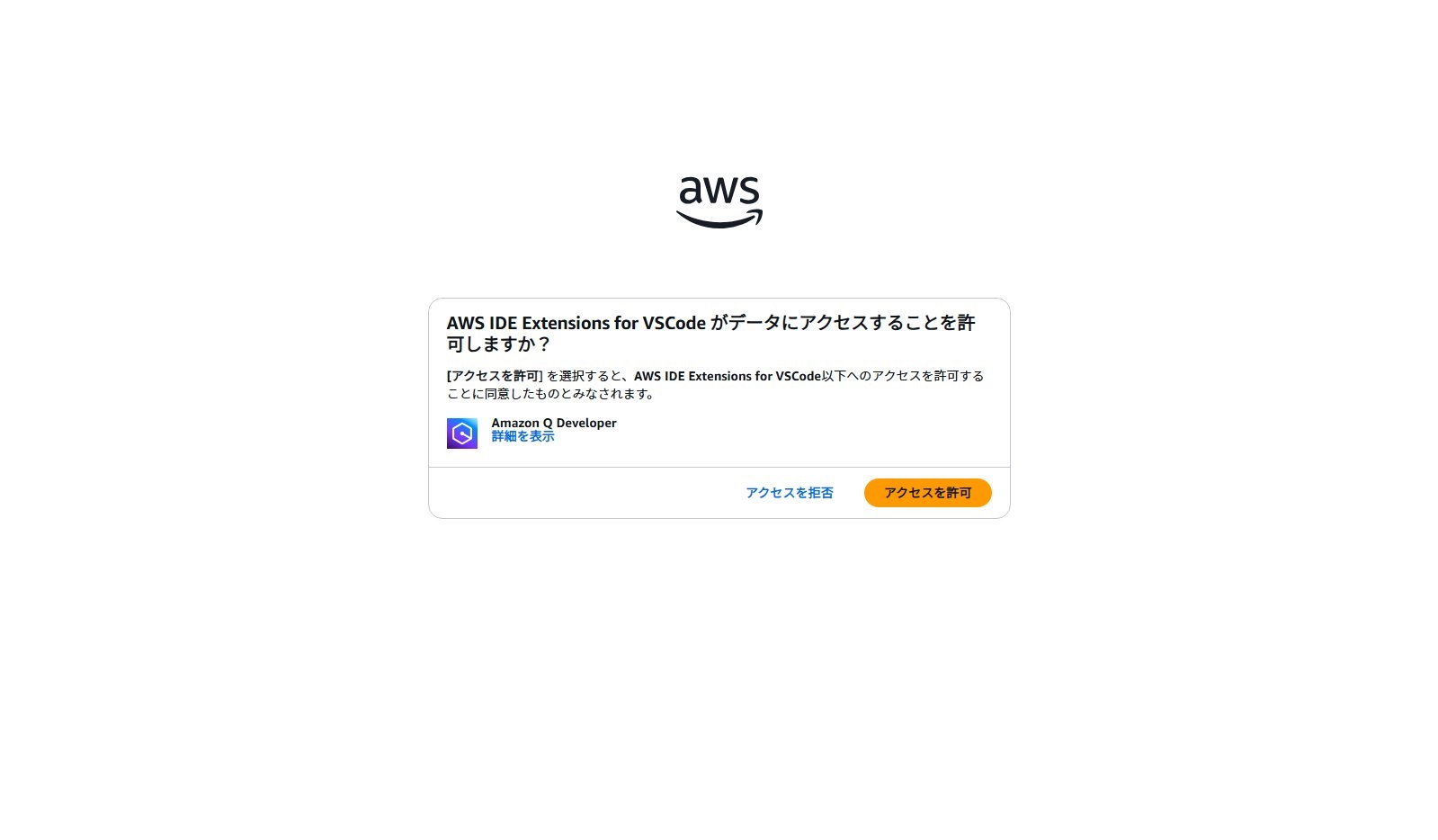Screen dimensions: 1438x840
Task: Click the Amazon Q Developer label text
Action: 554,423
